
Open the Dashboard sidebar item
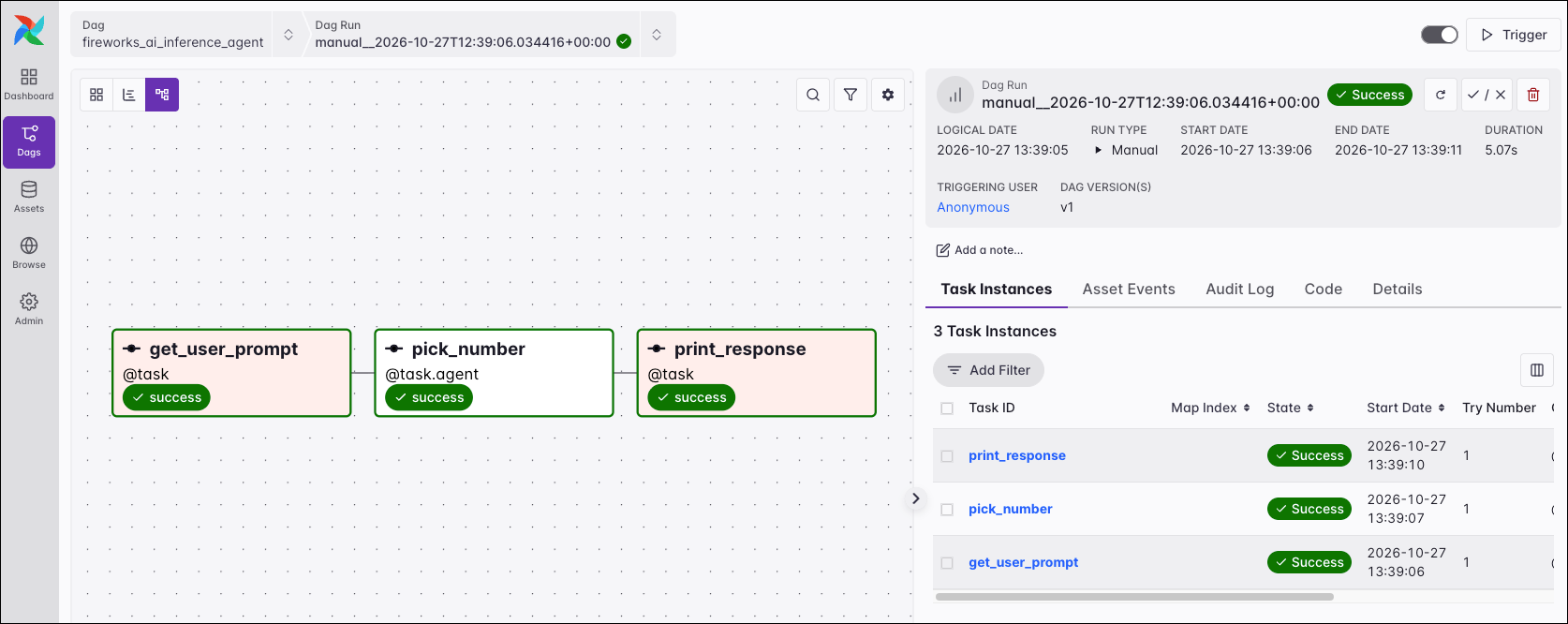(29, 84)
